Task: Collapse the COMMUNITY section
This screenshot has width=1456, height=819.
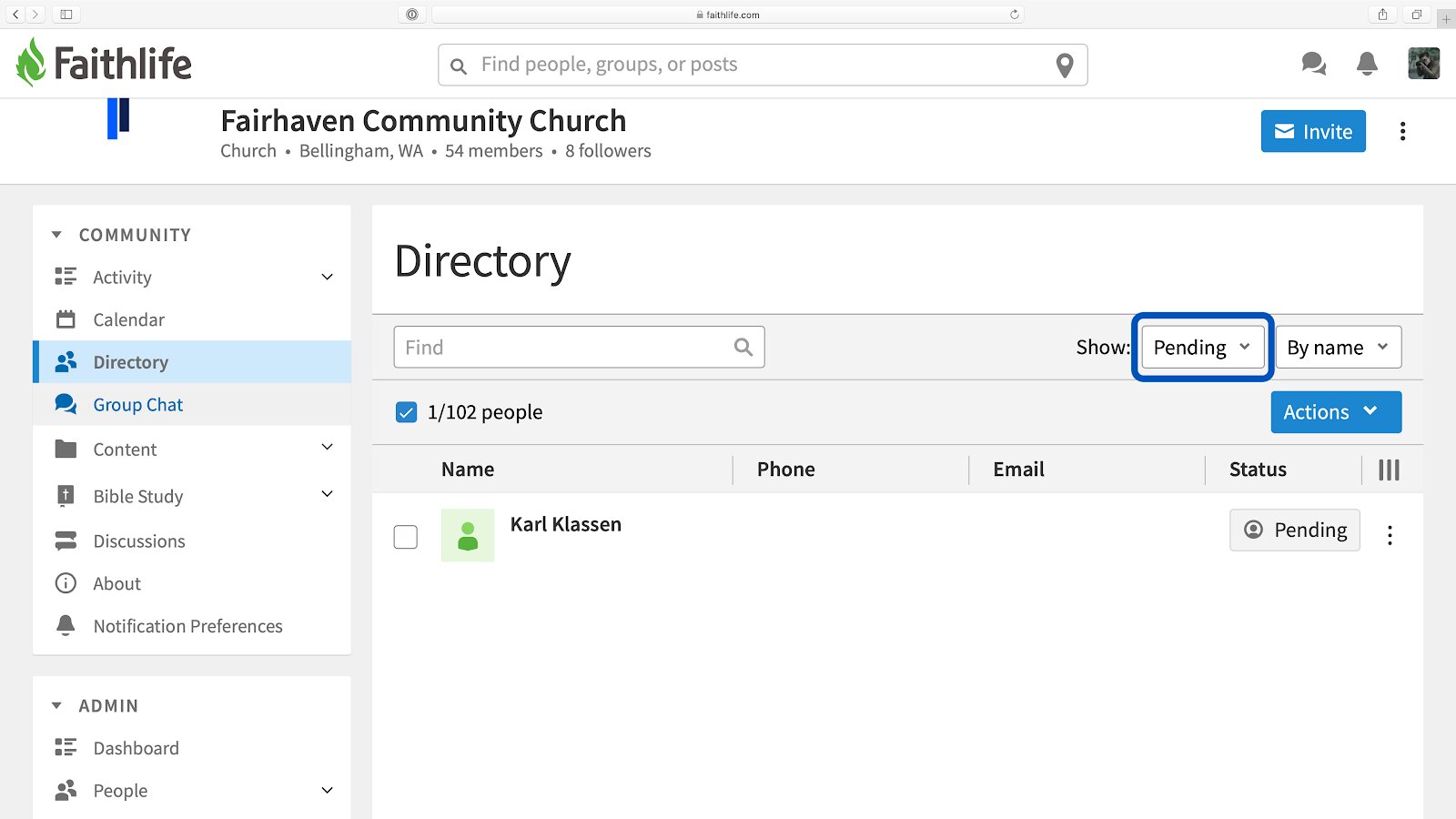Action: click(x=56, y=235)
